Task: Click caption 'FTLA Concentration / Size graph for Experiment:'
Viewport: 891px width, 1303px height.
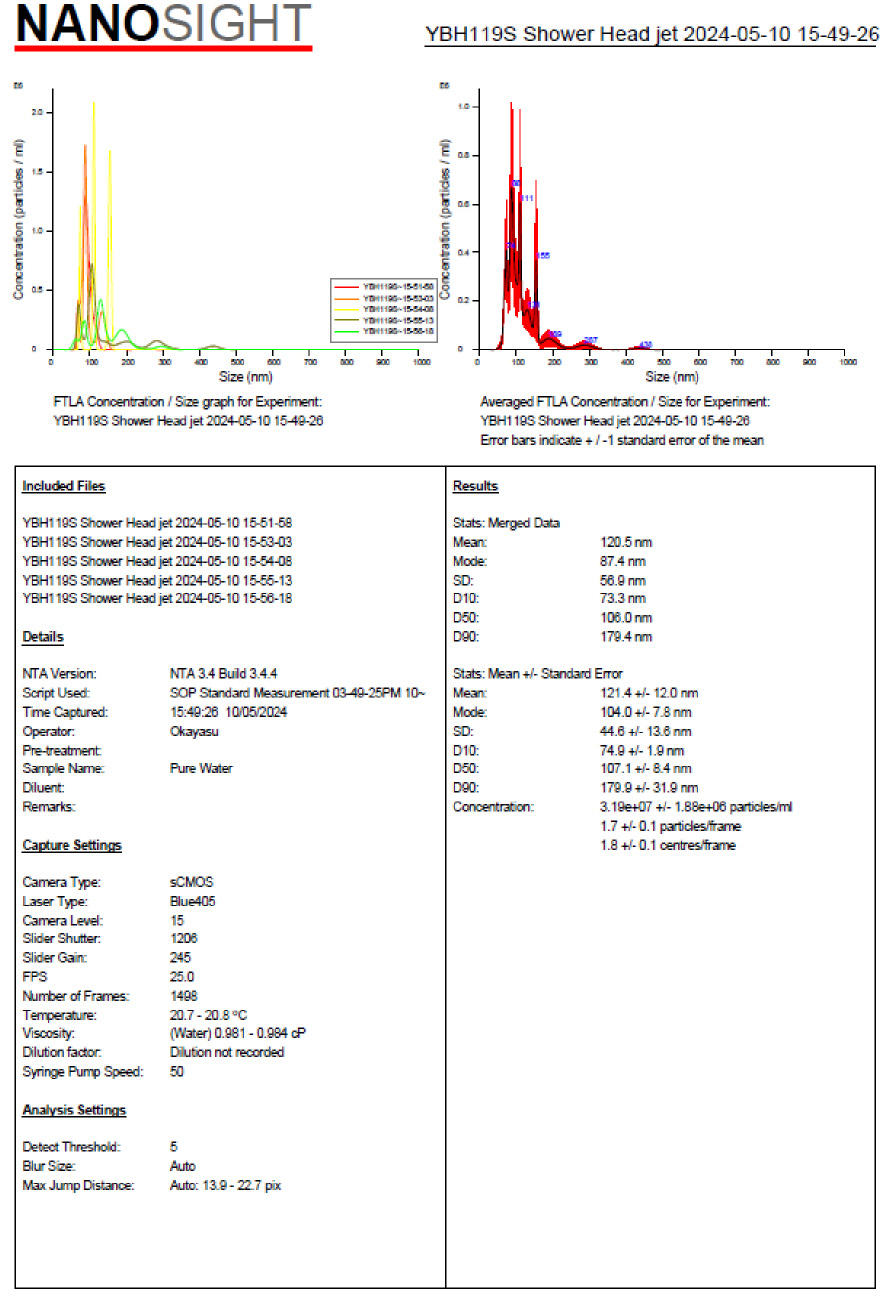Action: (x=188, y=401)
